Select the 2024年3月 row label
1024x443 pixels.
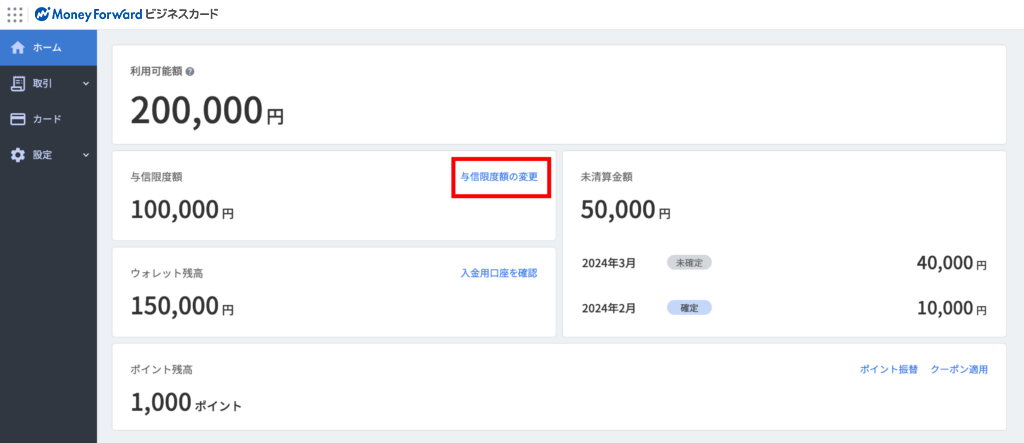click(608, 263)
